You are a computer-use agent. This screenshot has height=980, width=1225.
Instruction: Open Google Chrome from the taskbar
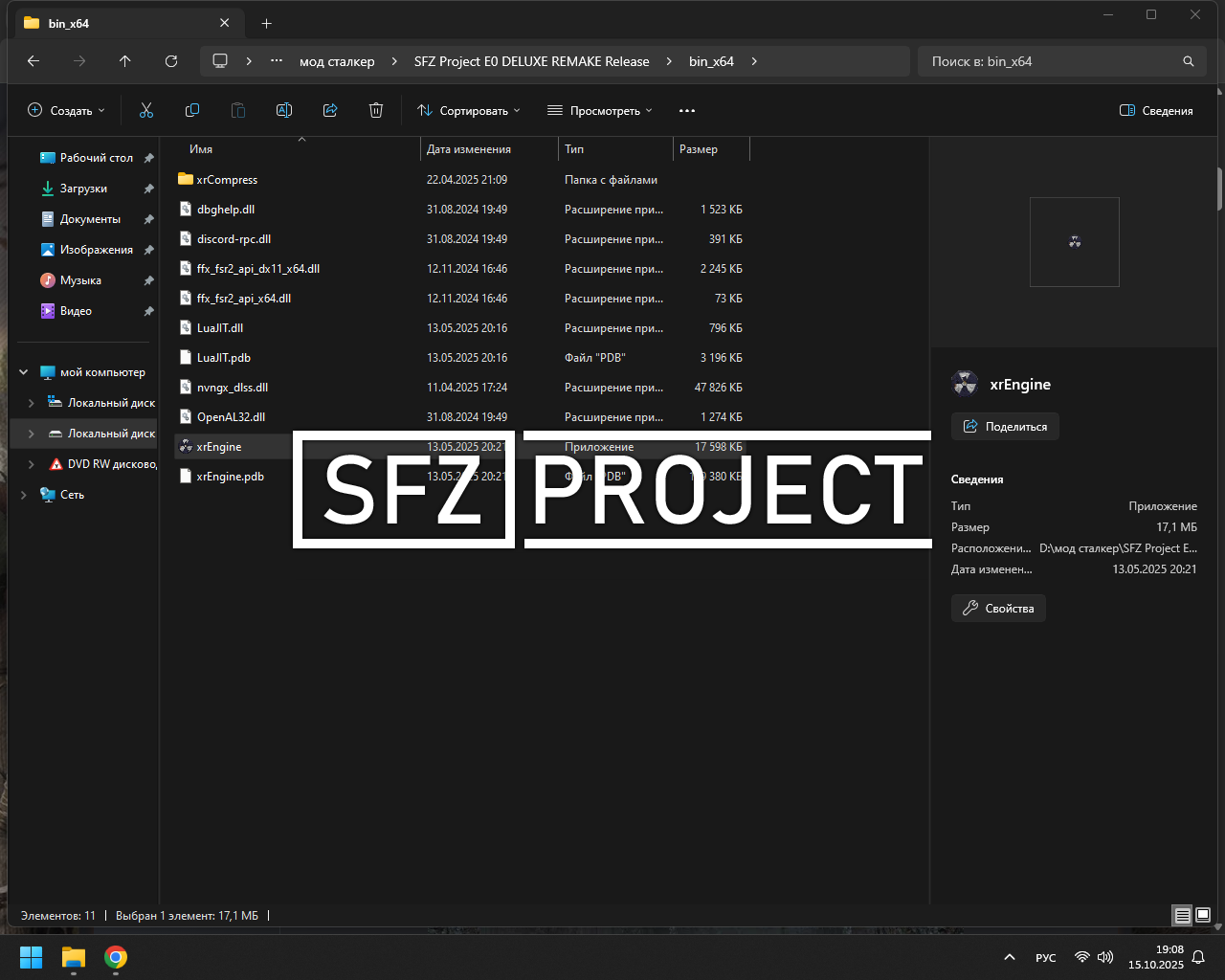(x=116, y=957)
